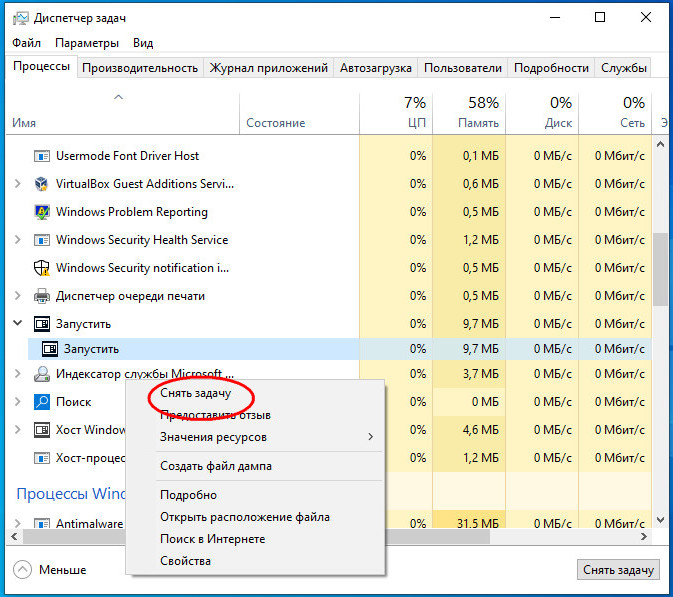Click the horizontal scrollbar right arrow
The width and height of the screenshot is (673, 597).
coord(644,536)
